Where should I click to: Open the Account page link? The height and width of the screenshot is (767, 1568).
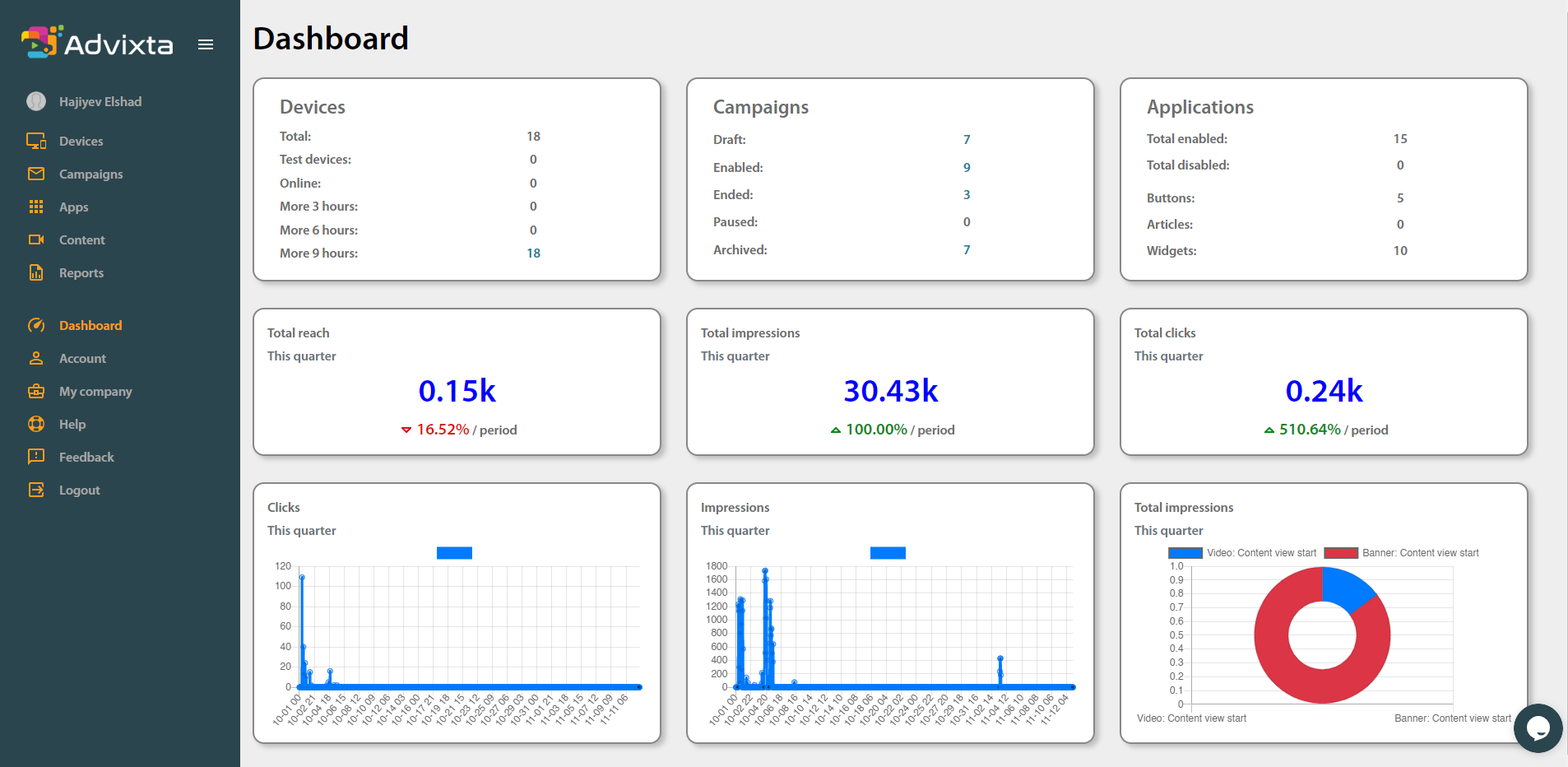[82, 358]
